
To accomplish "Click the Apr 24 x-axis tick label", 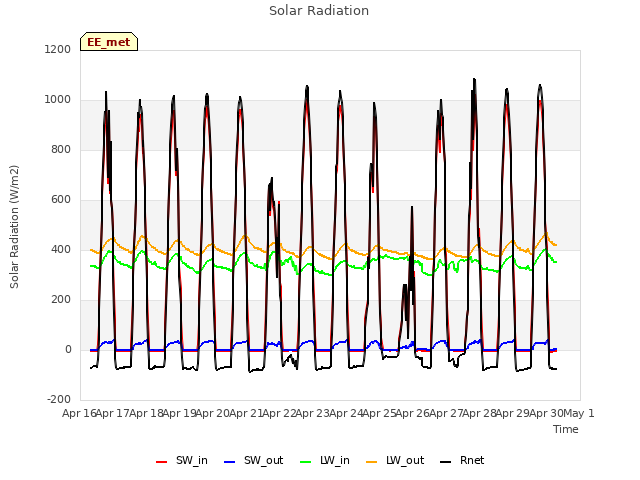I will coord(346,413).
